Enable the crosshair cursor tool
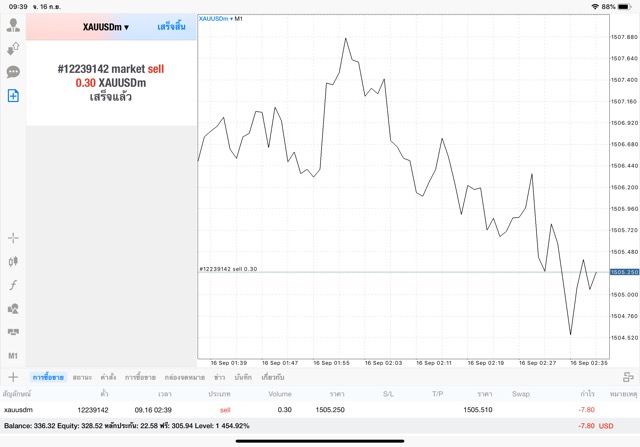640x447 pixels. (13, 238)
